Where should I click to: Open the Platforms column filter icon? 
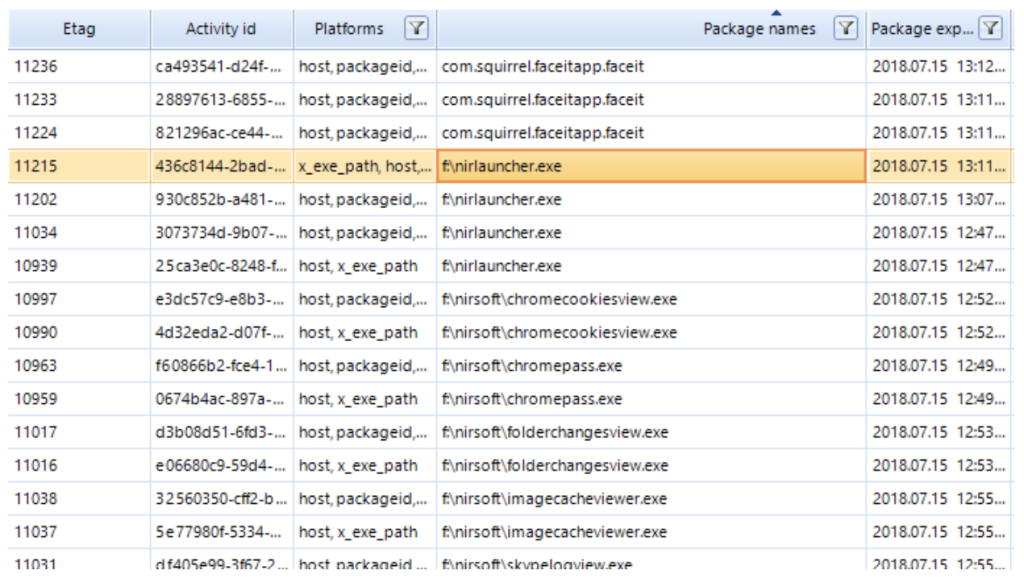(x=417, y=29)
